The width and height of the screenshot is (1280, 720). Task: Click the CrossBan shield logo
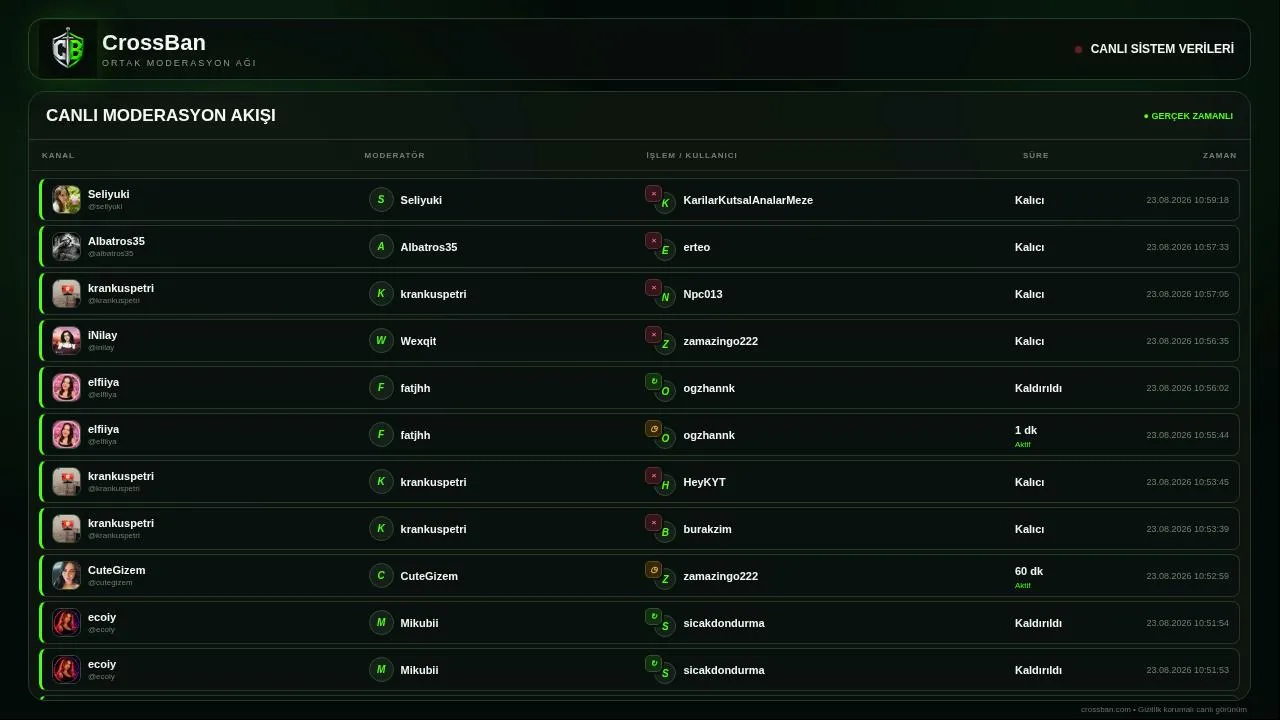(68, 49)
